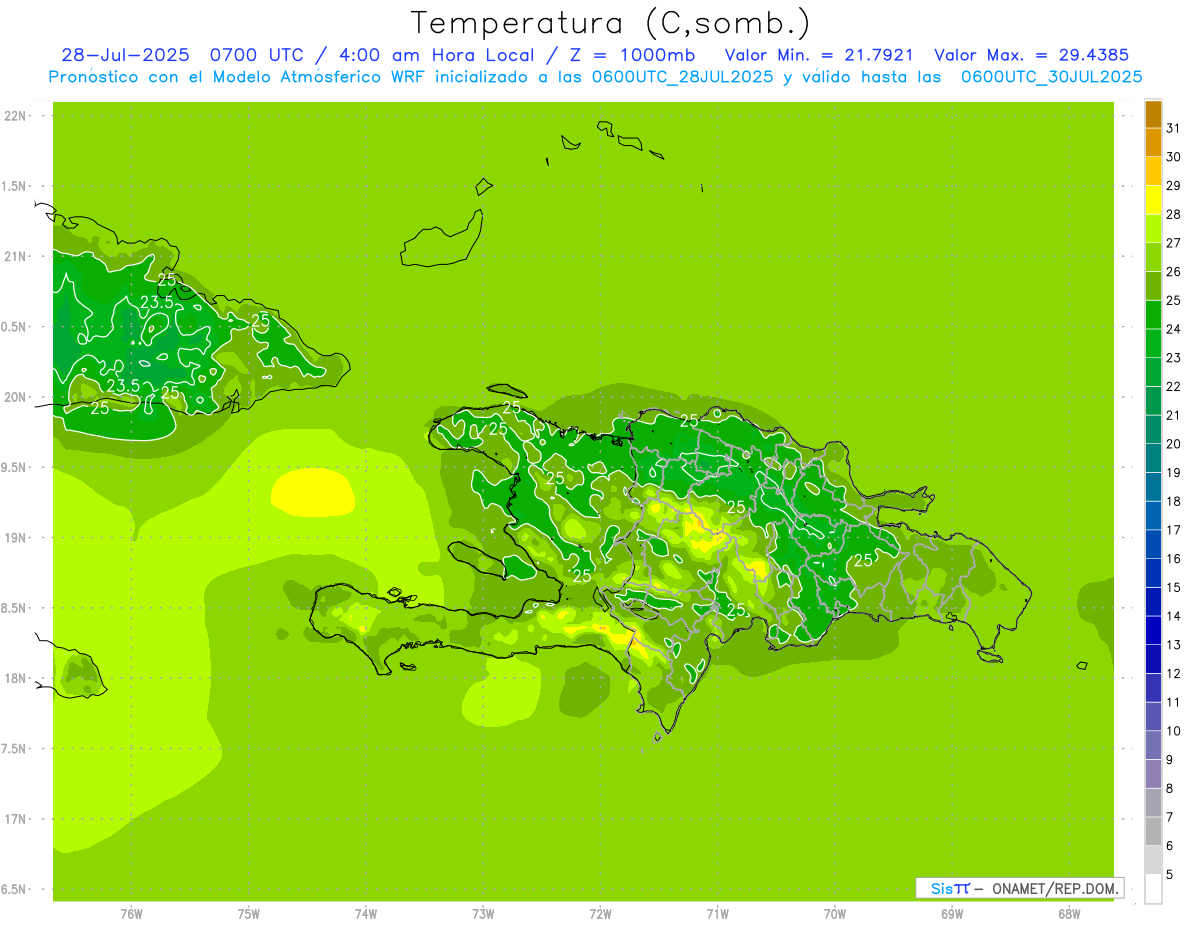The height and width of the screenshot is (927, 1200).
Task: Click the "22N" latitude axis label
Action: click(15, 116)
